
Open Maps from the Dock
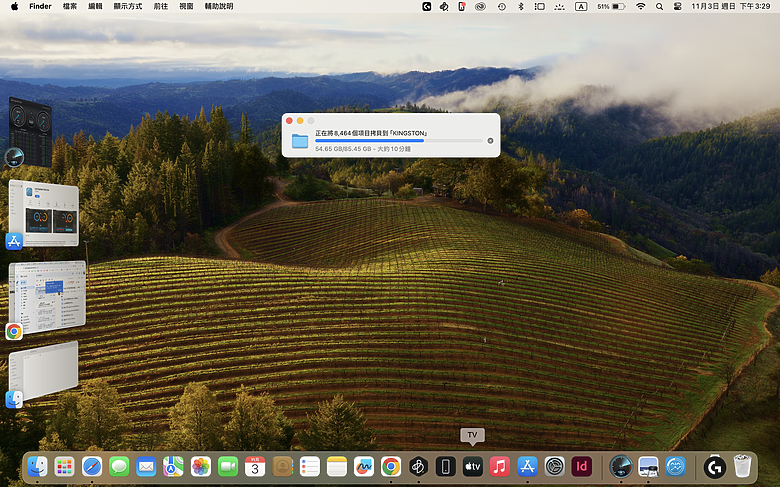tap(173, 467)
